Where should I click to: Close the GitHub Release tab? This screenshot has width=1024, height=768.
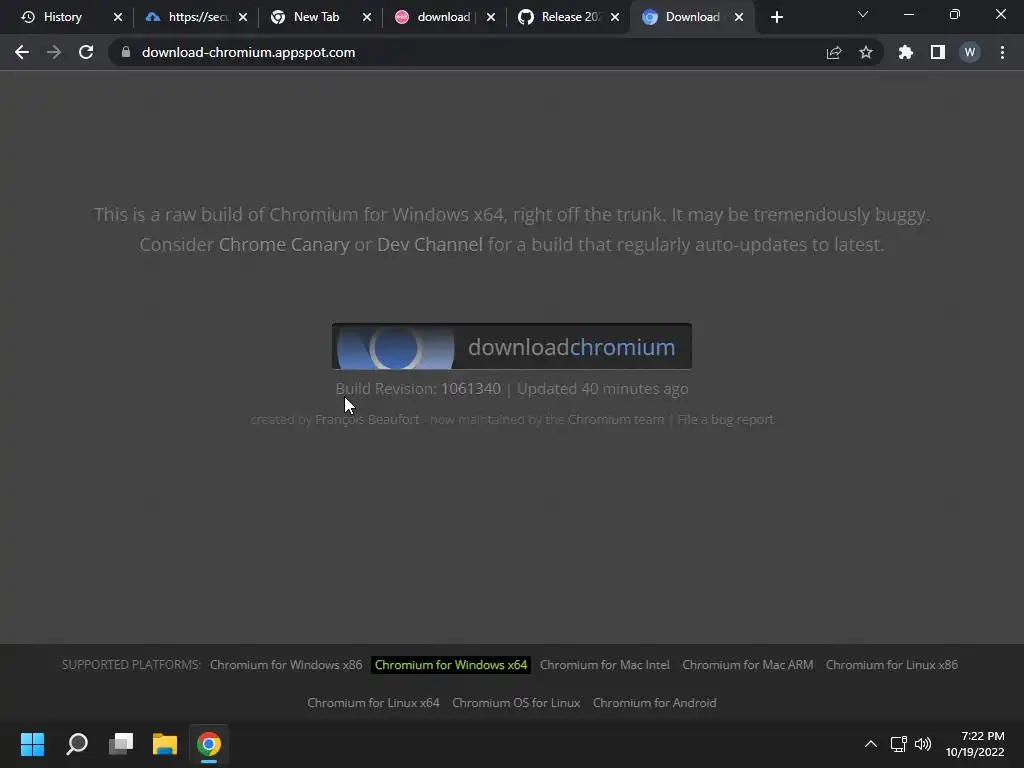615,17
